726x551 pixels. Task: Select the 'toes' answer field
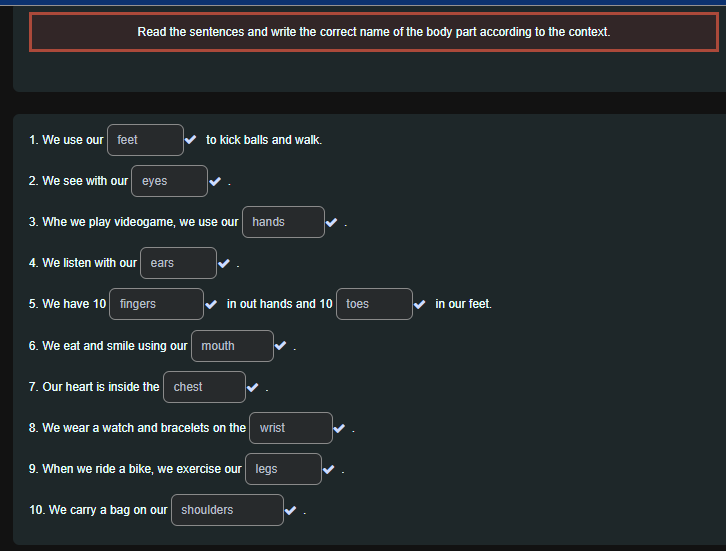click(374, 304)
